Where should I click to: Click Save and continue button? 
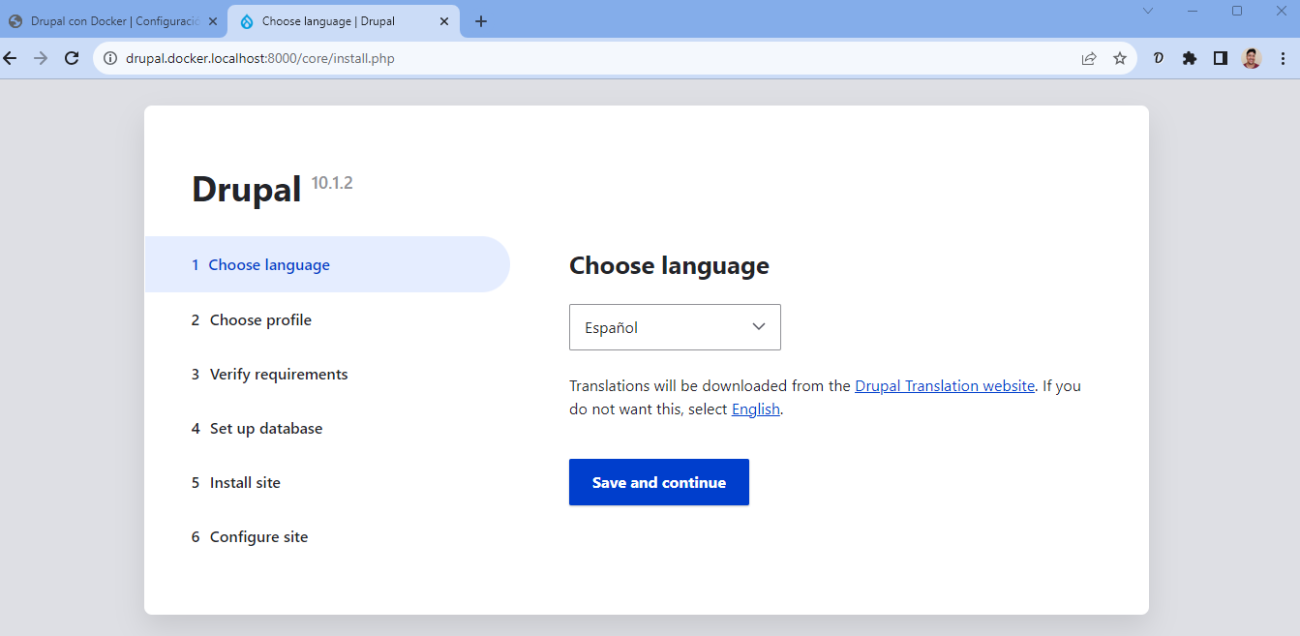(x=659, y=482)
